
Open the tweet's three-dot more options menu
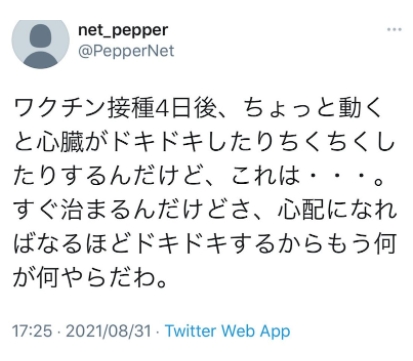click(394, 30)
